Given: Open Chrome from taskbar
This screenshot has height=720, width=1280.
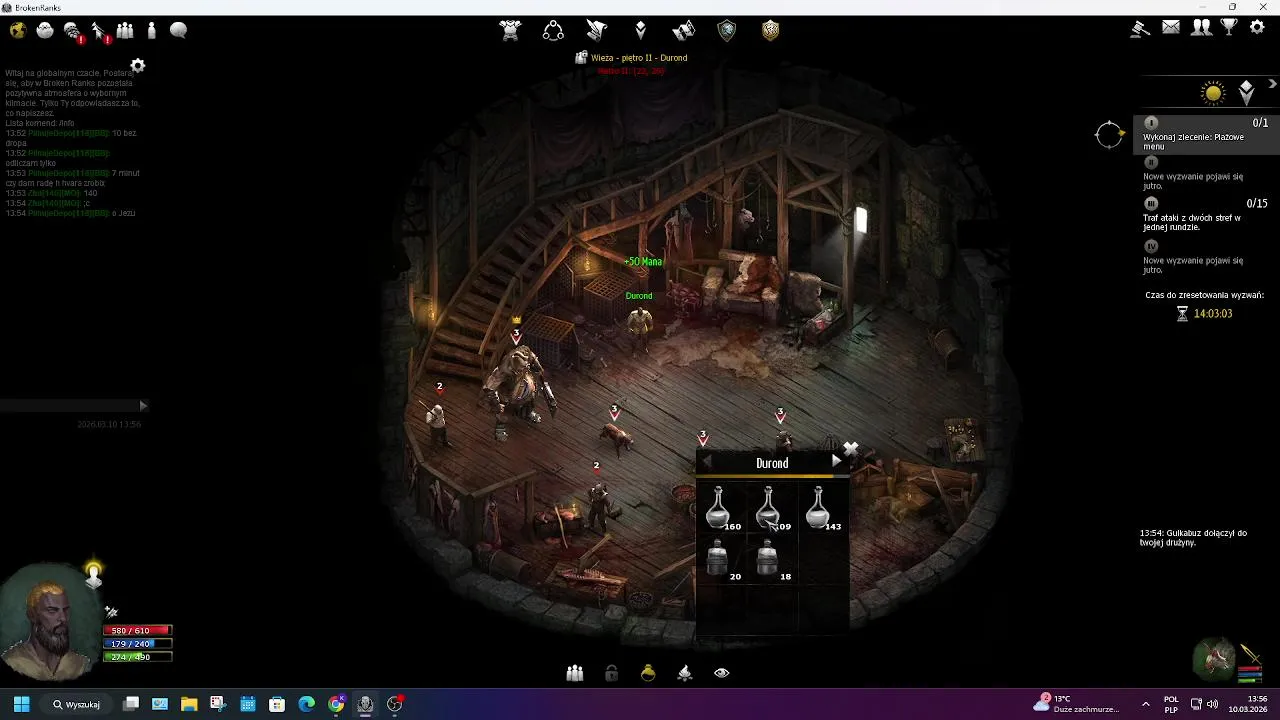Looking at the screenshot, I should [x=336, y=704].
